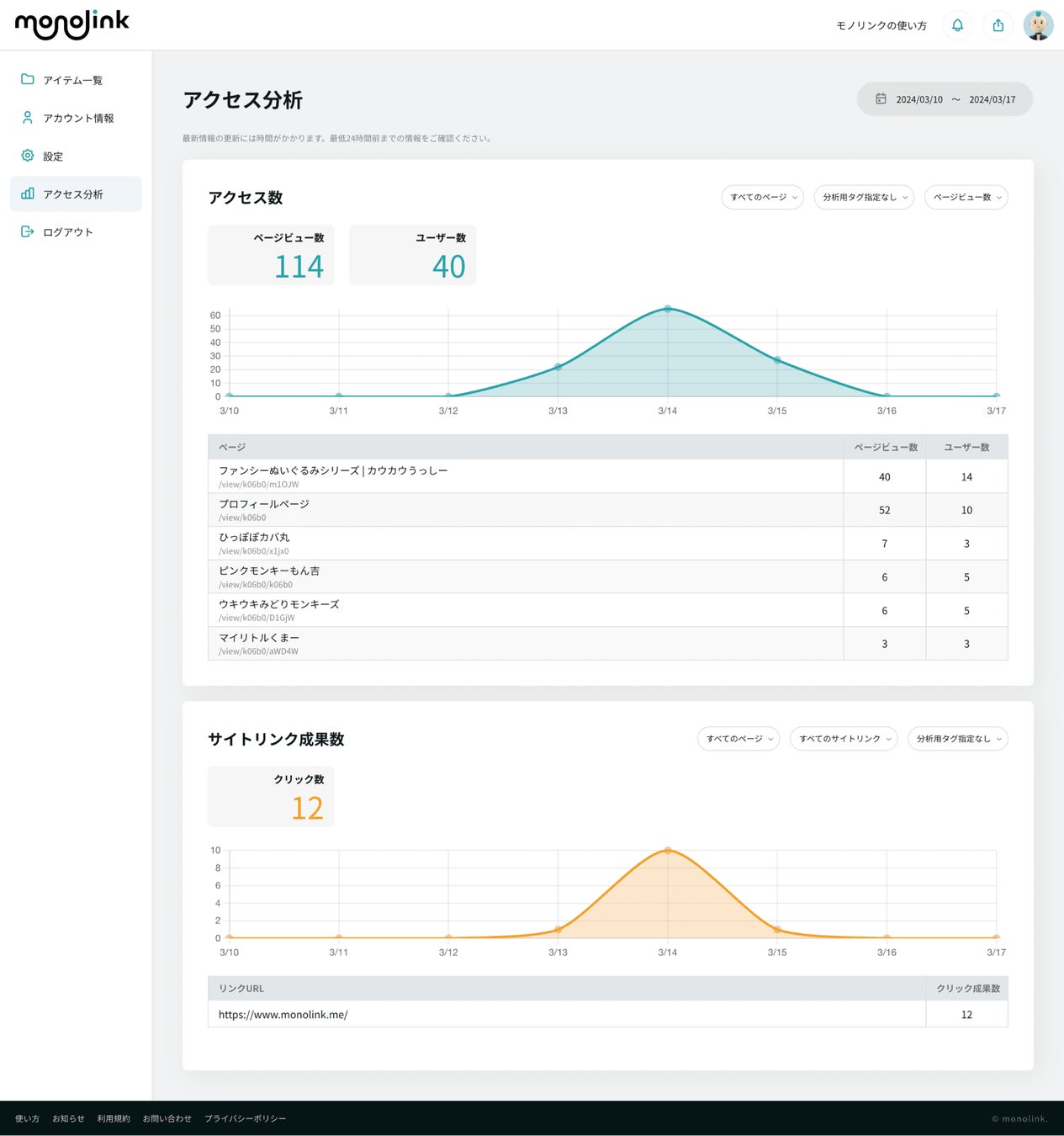
Task: Select the ページビュー数 stat card showing 114
Action: click(x=271, y=255)
